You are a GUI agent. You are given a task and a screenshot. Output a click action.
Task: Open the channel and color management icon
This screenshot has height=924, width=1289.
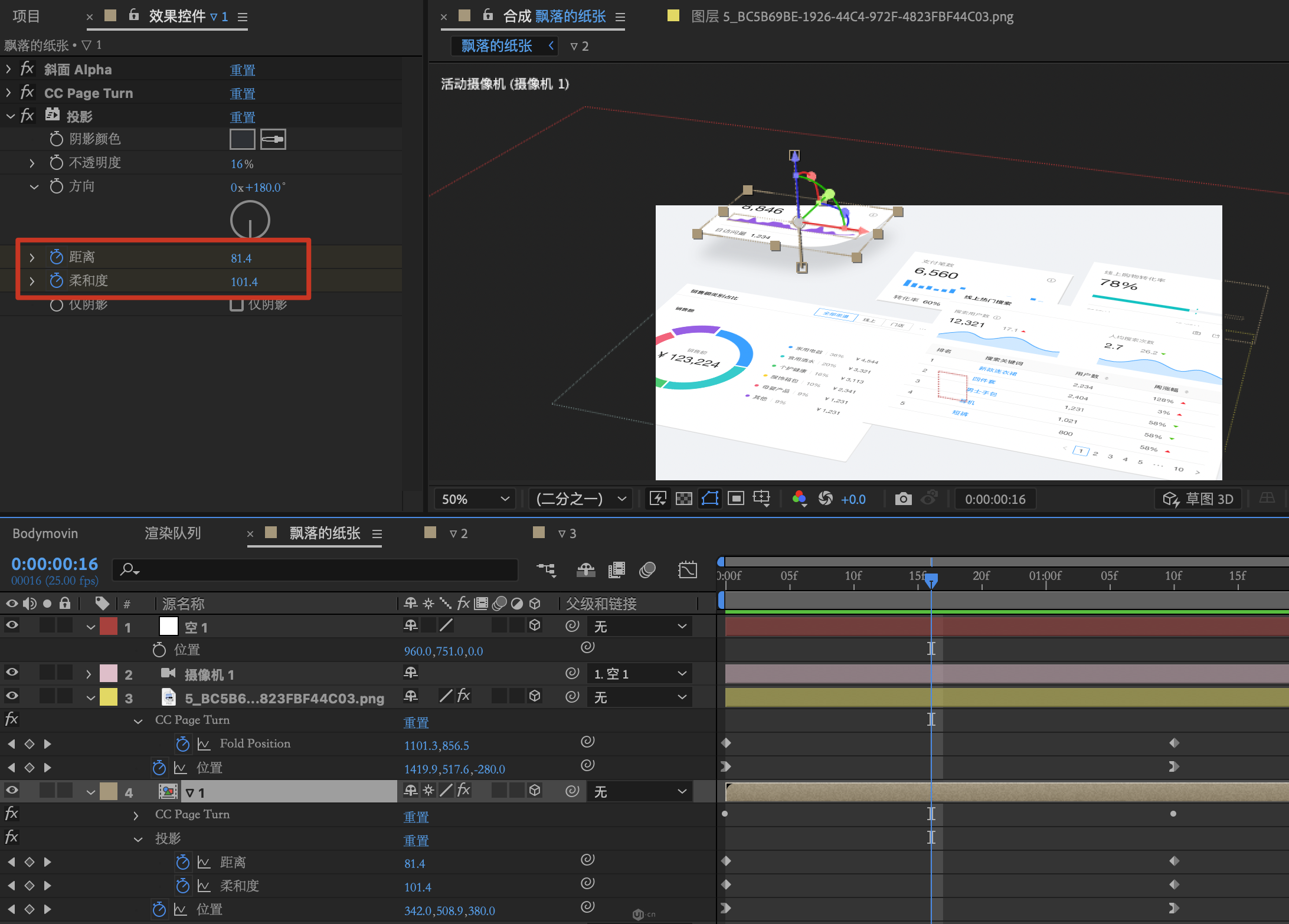(799, 499)
